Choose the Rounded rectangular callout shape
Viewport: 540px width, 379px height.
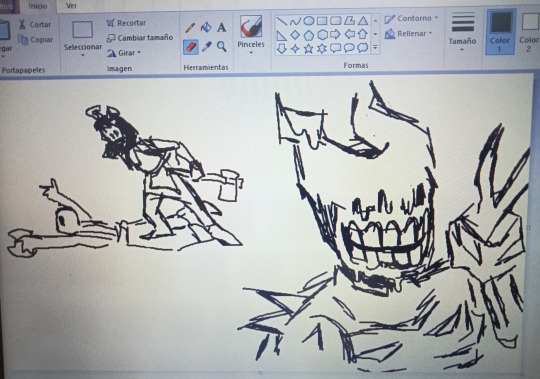point(335,48)
